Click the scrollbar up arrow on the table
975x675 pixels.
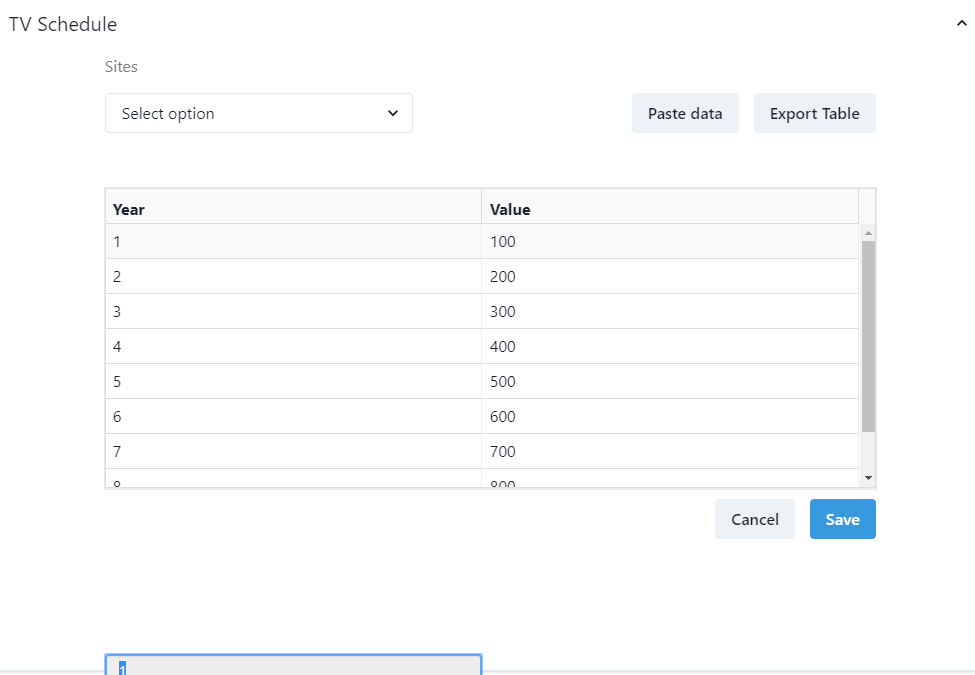pyautogui.click(x=868, y=231)
